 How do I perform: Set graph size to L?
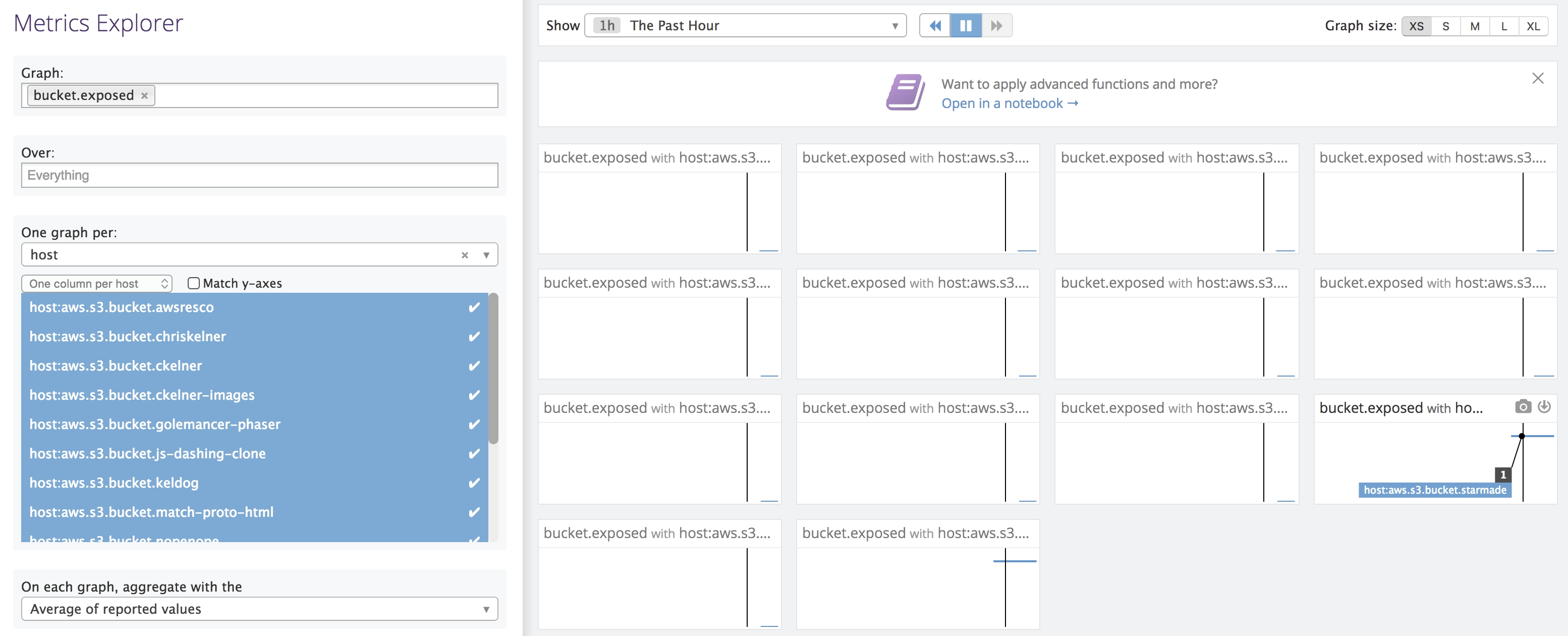tap(1503, 26)
